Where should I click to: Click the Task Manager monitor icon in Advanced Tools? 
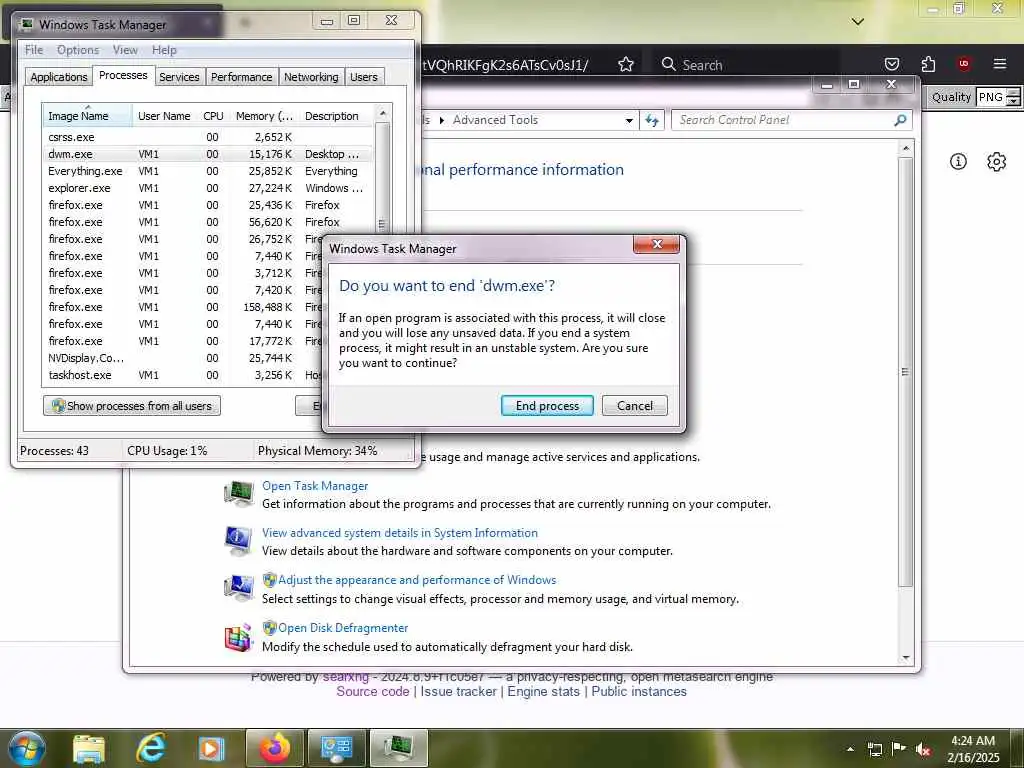click(238, 493)
